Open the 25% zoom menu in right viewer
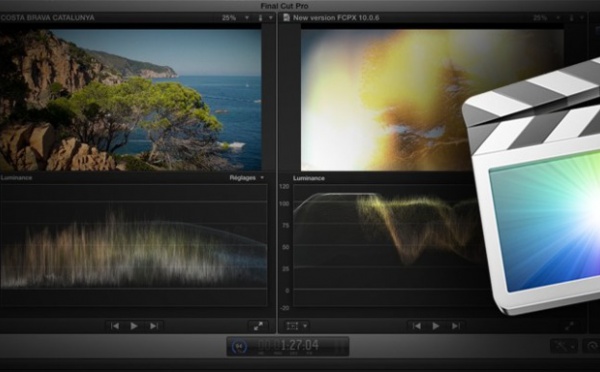Viewport: 600px width, 372px height. (x=546, y=18)
